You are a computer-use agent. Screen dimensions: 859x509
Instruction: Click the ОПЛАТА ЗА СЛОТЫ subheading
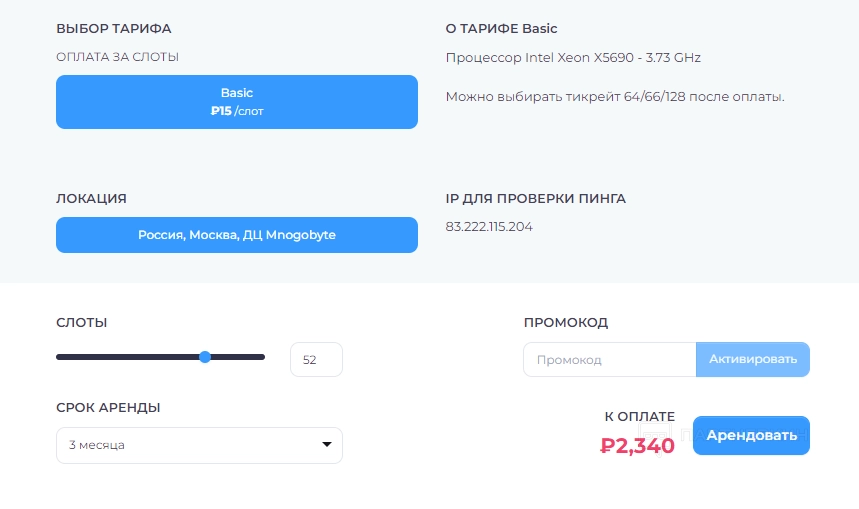click(117, 58)
